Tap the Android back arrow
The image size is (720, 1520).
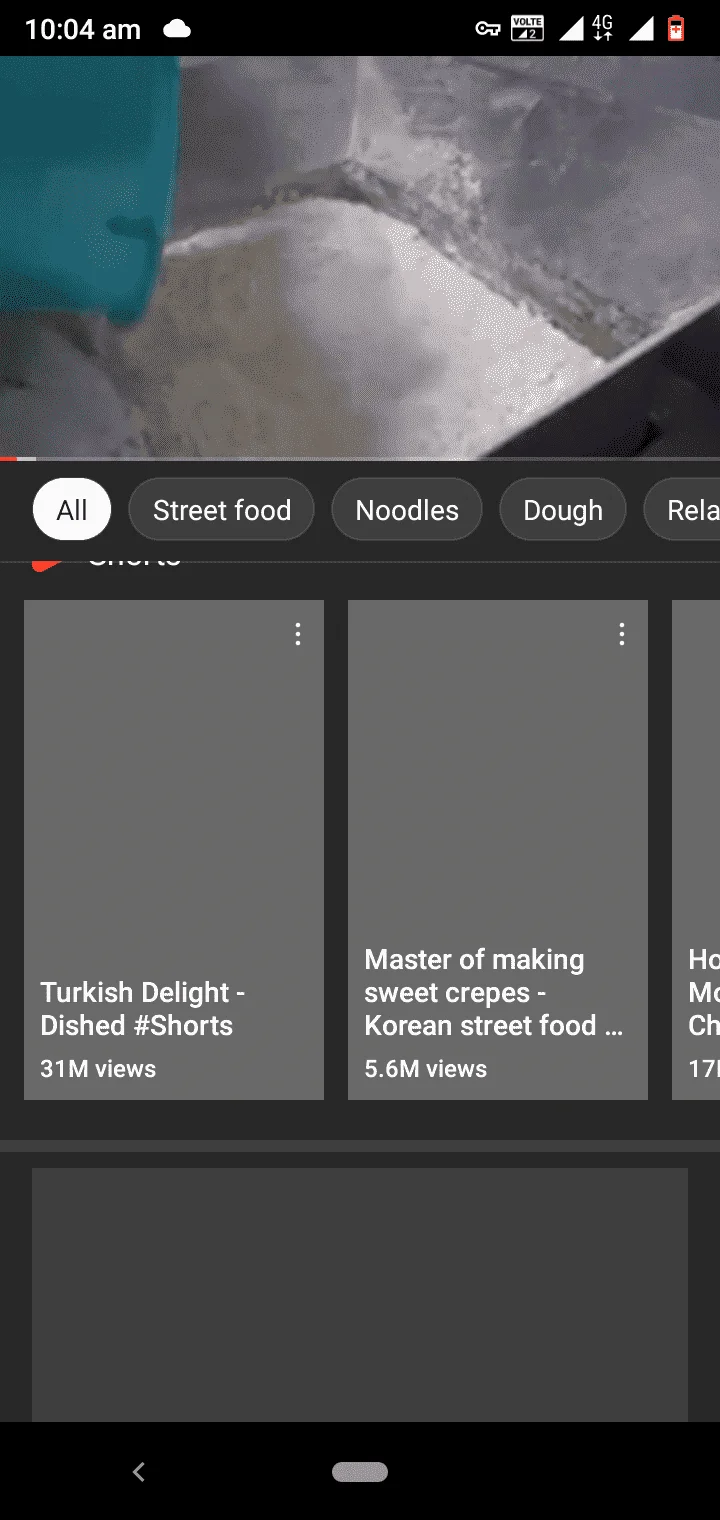(x=139, y=1471)
